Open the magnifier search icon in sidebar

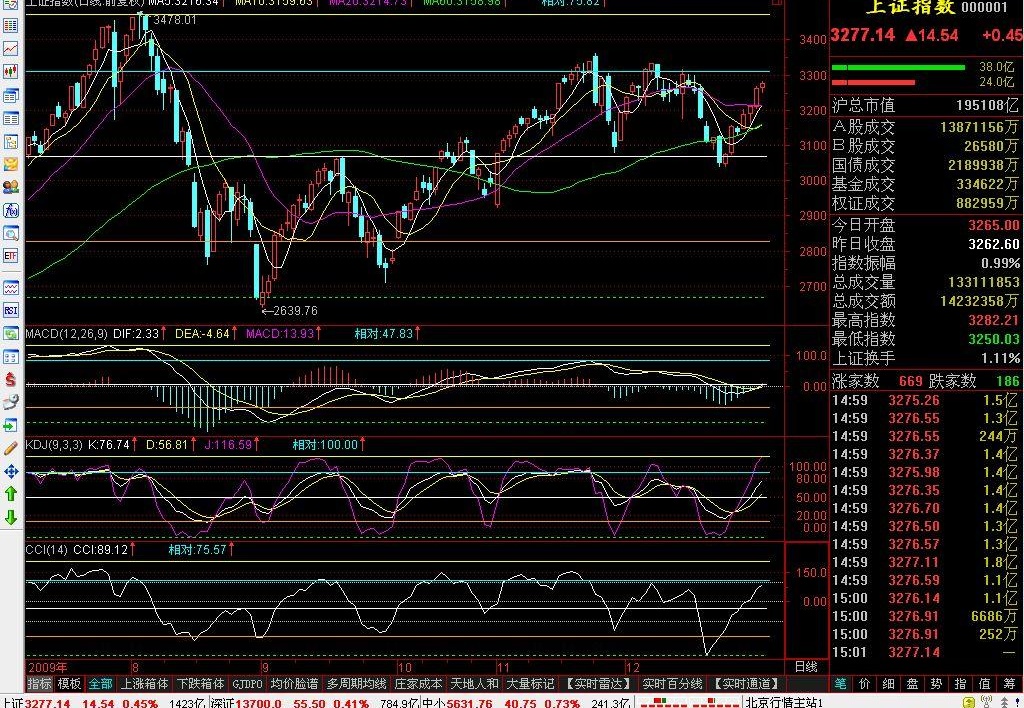(10, 233)
